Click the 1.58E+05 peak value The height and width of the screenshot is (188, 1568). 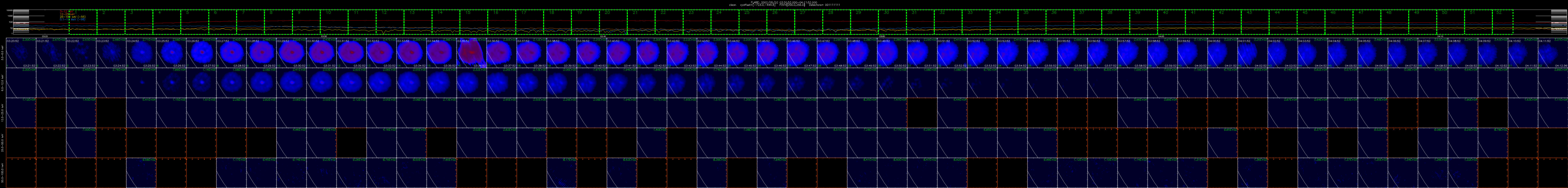coord(239,70)
